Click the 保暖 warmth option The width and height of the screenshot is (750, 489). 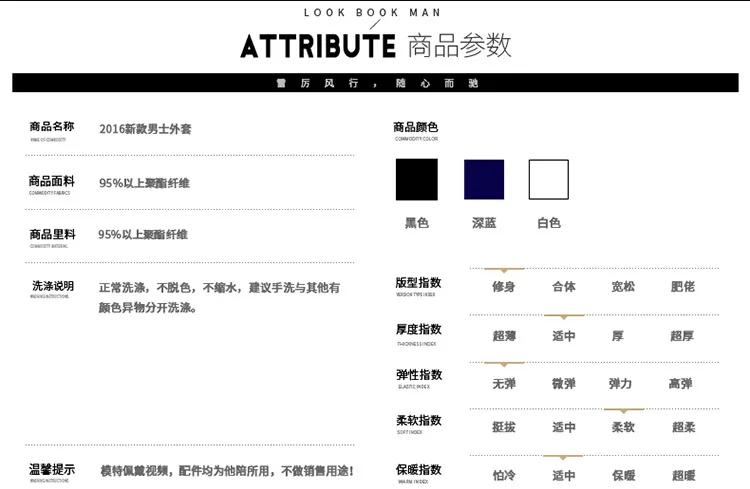click(624, 475)
